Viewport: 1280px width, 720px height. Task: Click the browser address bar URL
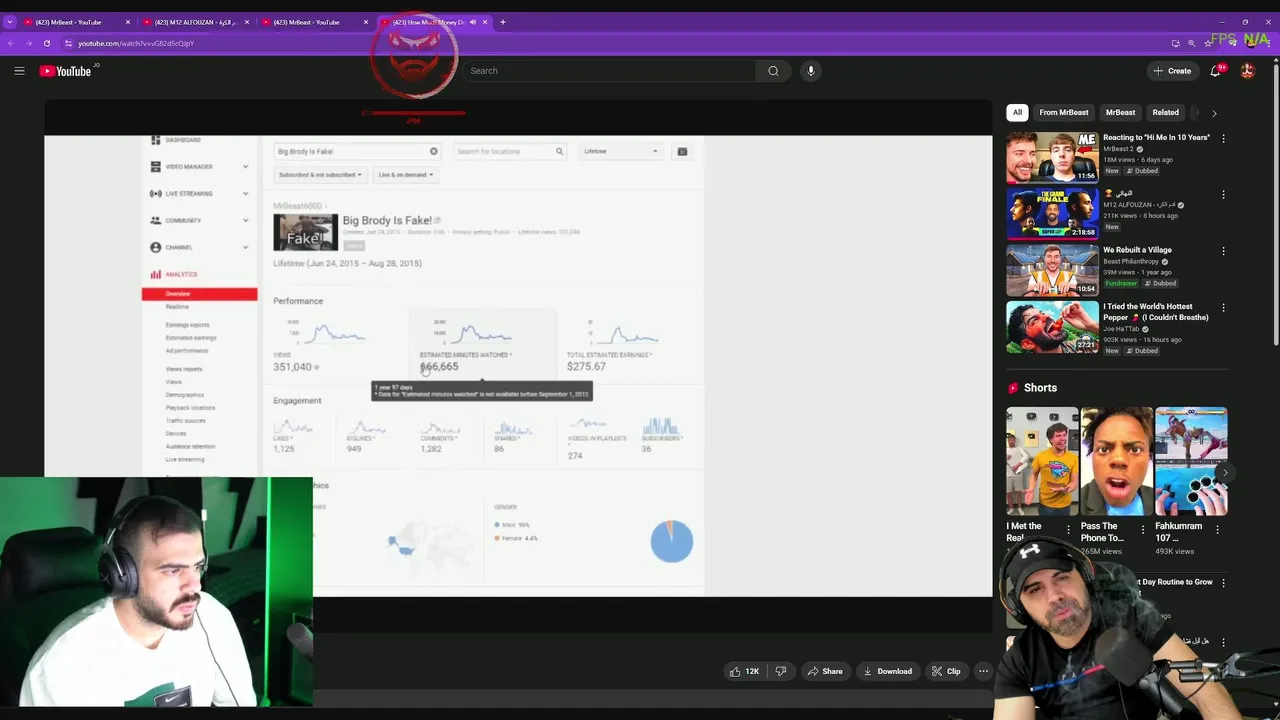click(x=136, y=43)
